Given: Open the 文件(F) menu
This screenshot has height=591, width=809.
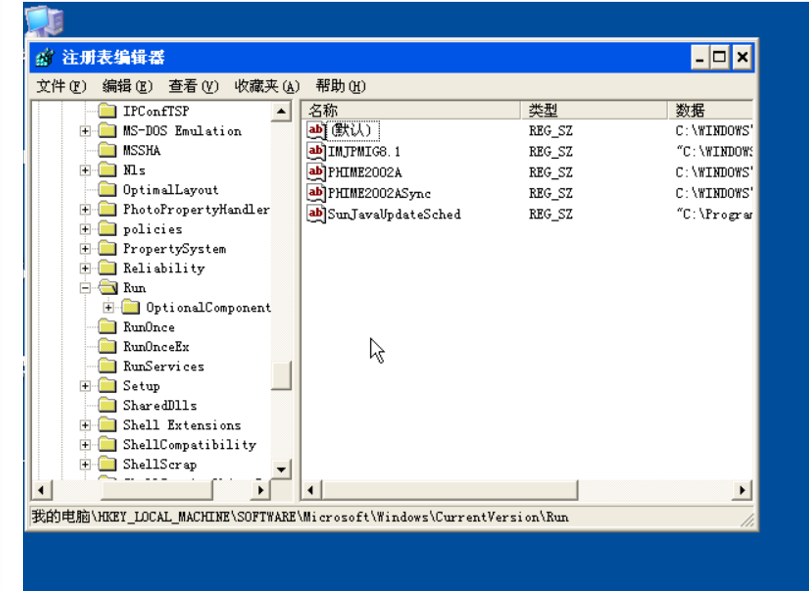Looking at the screenshot, I should tap(61, 86).
